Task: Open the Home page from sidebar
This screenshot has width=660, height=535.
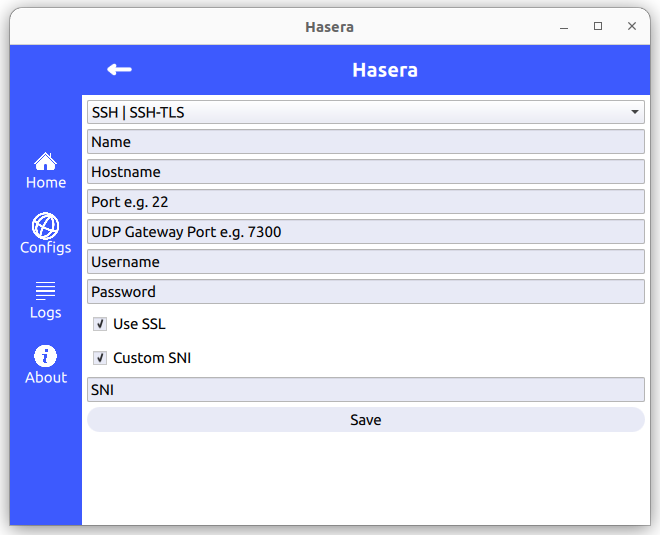Action: [x=46, y=171]
